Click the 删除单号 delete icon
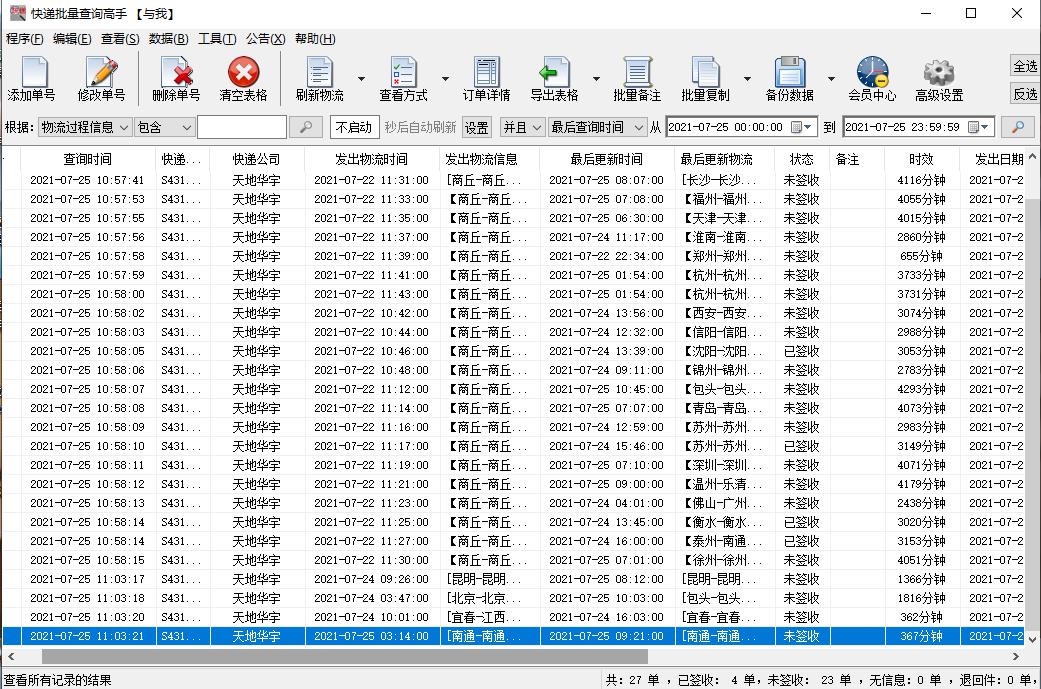 point(175,78)
